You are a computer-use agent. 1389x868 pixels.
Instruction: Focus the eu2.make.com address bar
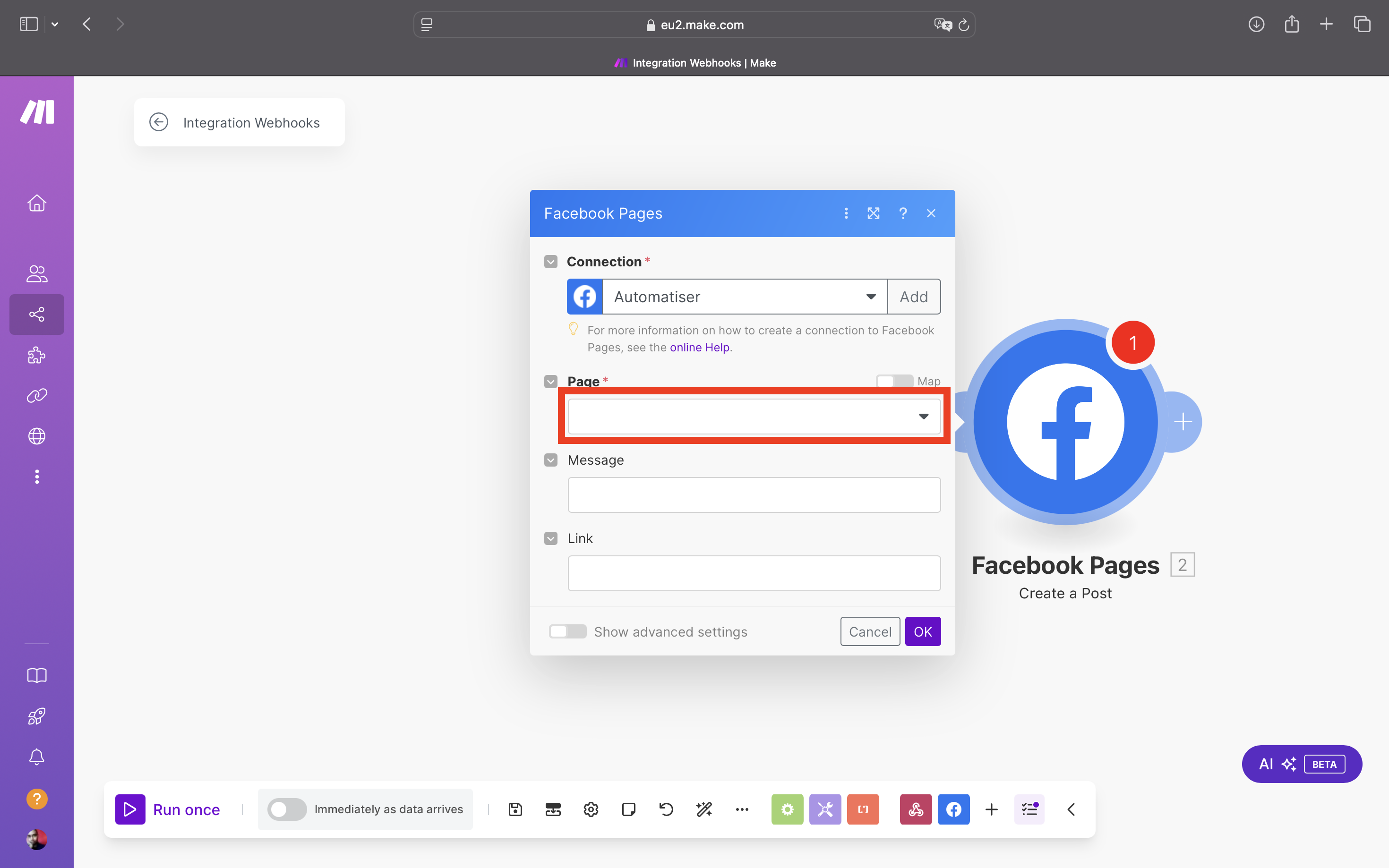(694, 25)
